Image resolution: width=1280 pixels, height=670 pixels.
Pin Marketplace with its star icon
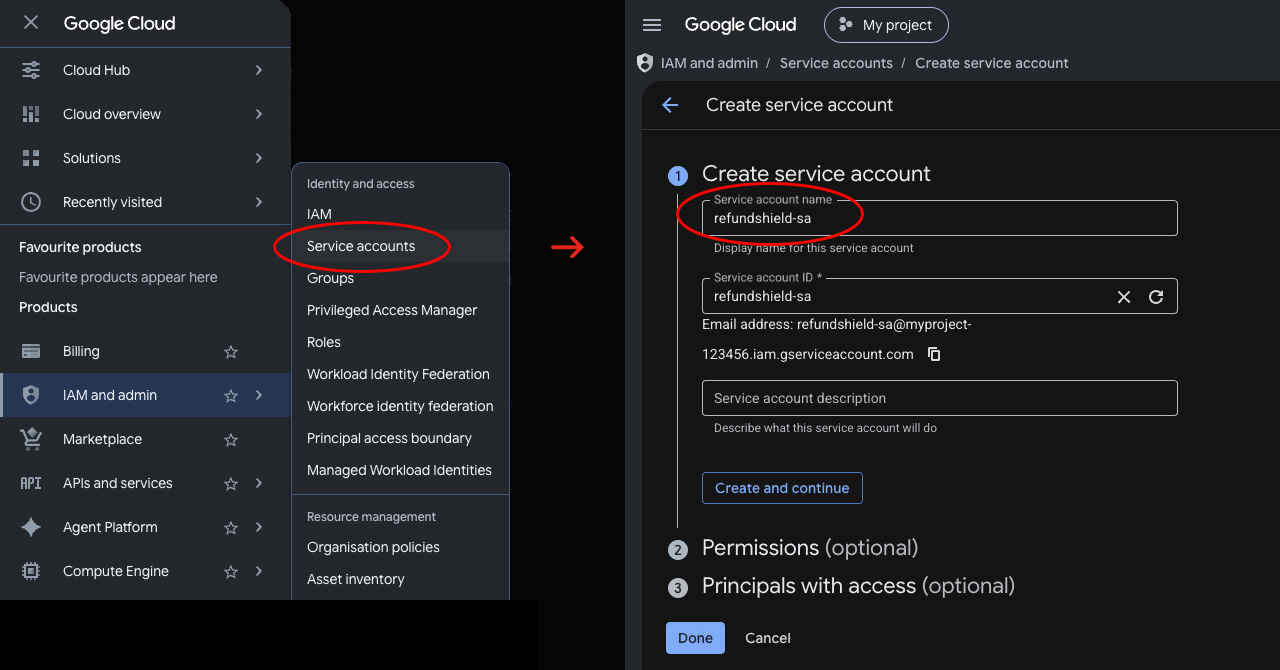click(231, 439)
